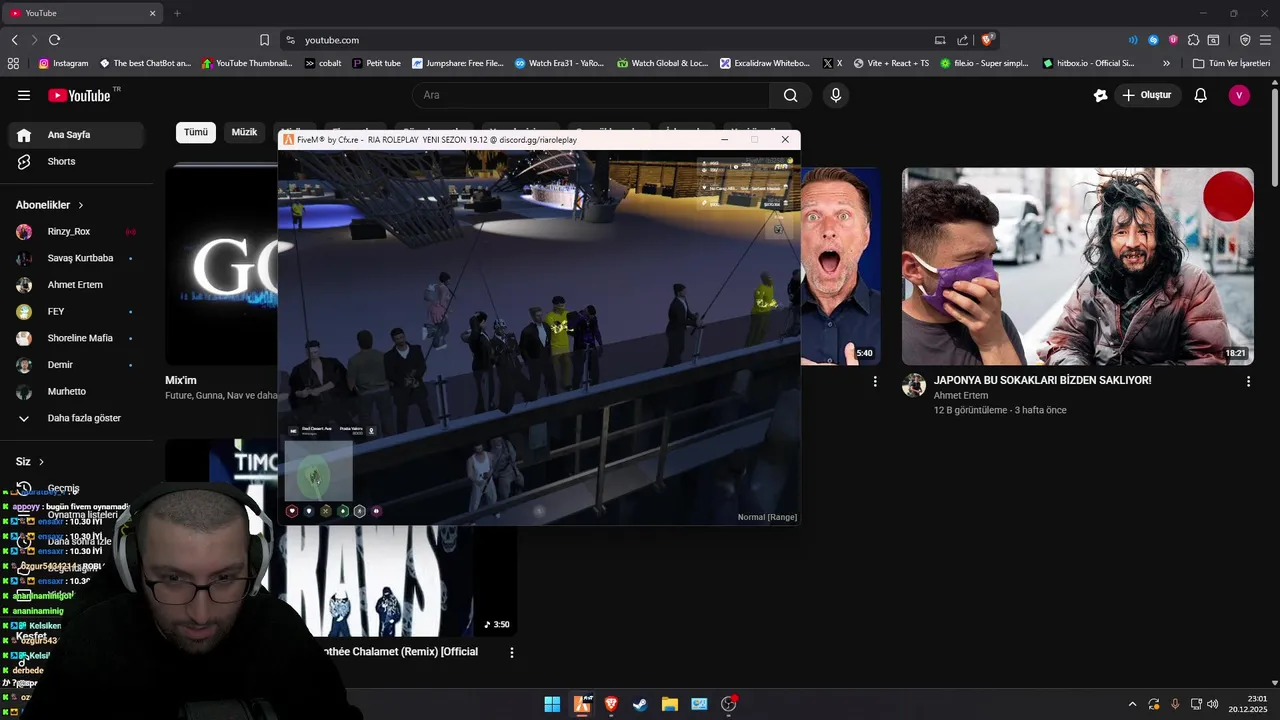Open Savaş Kurtbaba channel
1280x720 pixels.
(x=76, y=258)
